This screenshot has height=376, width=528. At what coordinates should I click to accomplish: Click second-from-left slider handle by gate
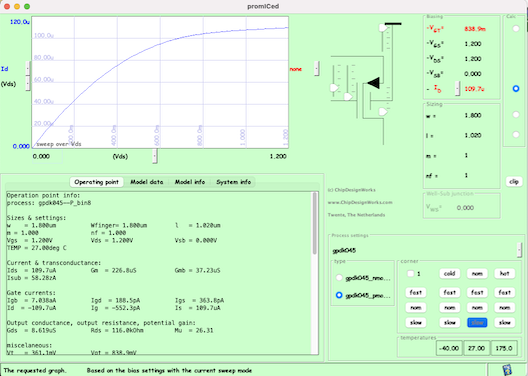pyautogui.click(x=348, y=97)
